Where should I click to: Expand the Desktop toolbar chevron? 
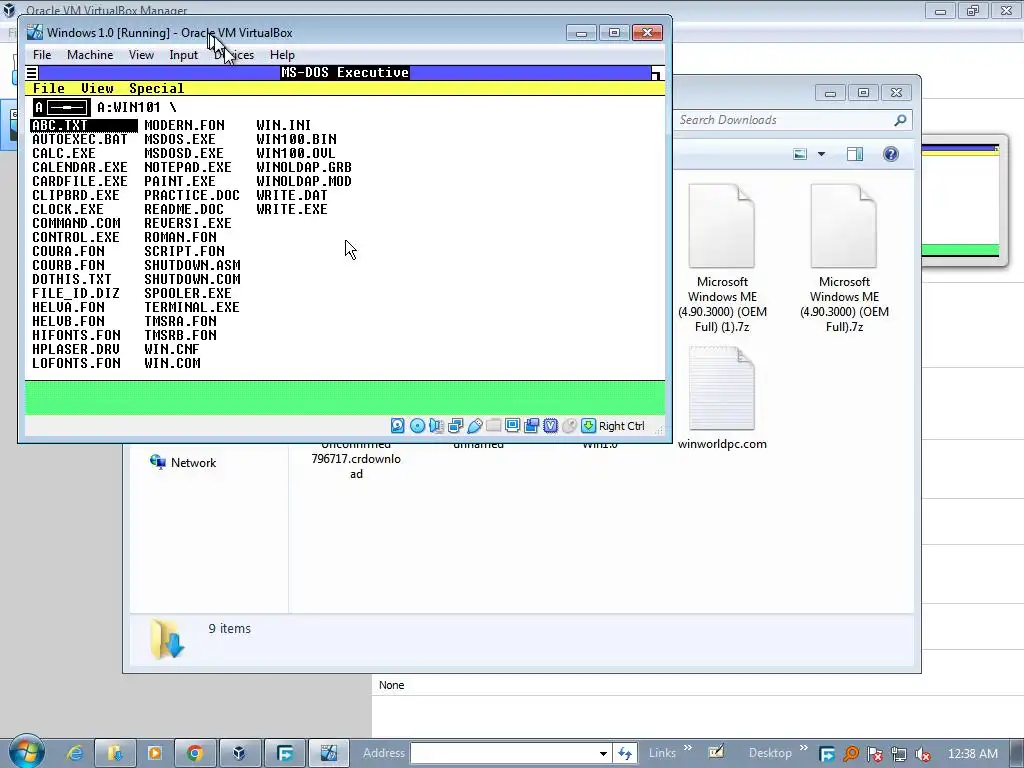point(803,748)
